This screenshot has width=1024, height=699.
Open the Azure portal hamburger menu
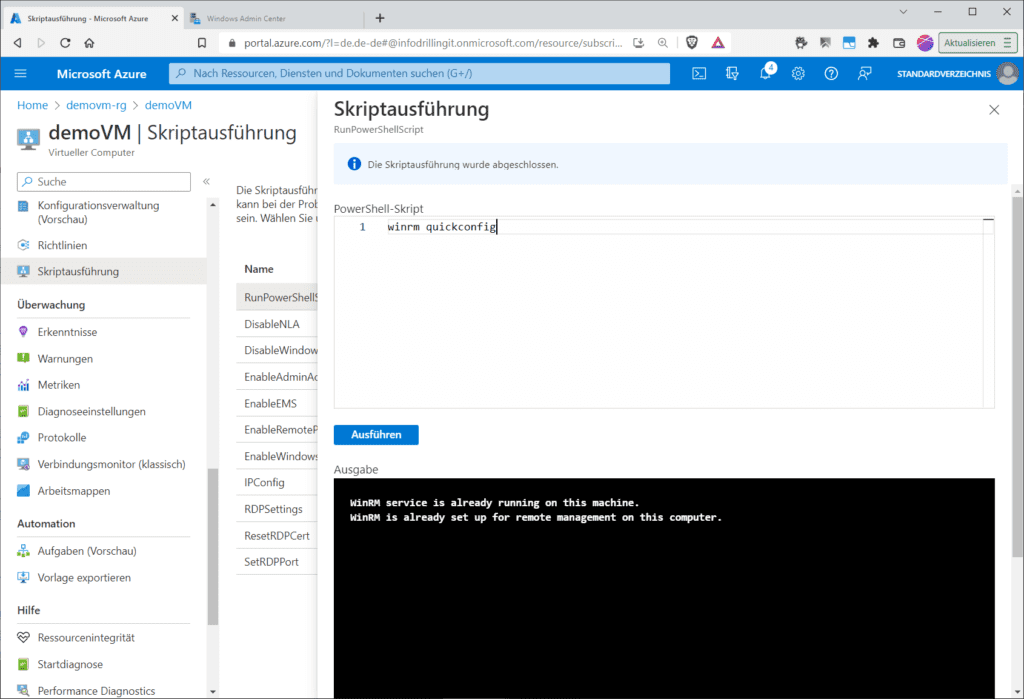pos(20,73)
